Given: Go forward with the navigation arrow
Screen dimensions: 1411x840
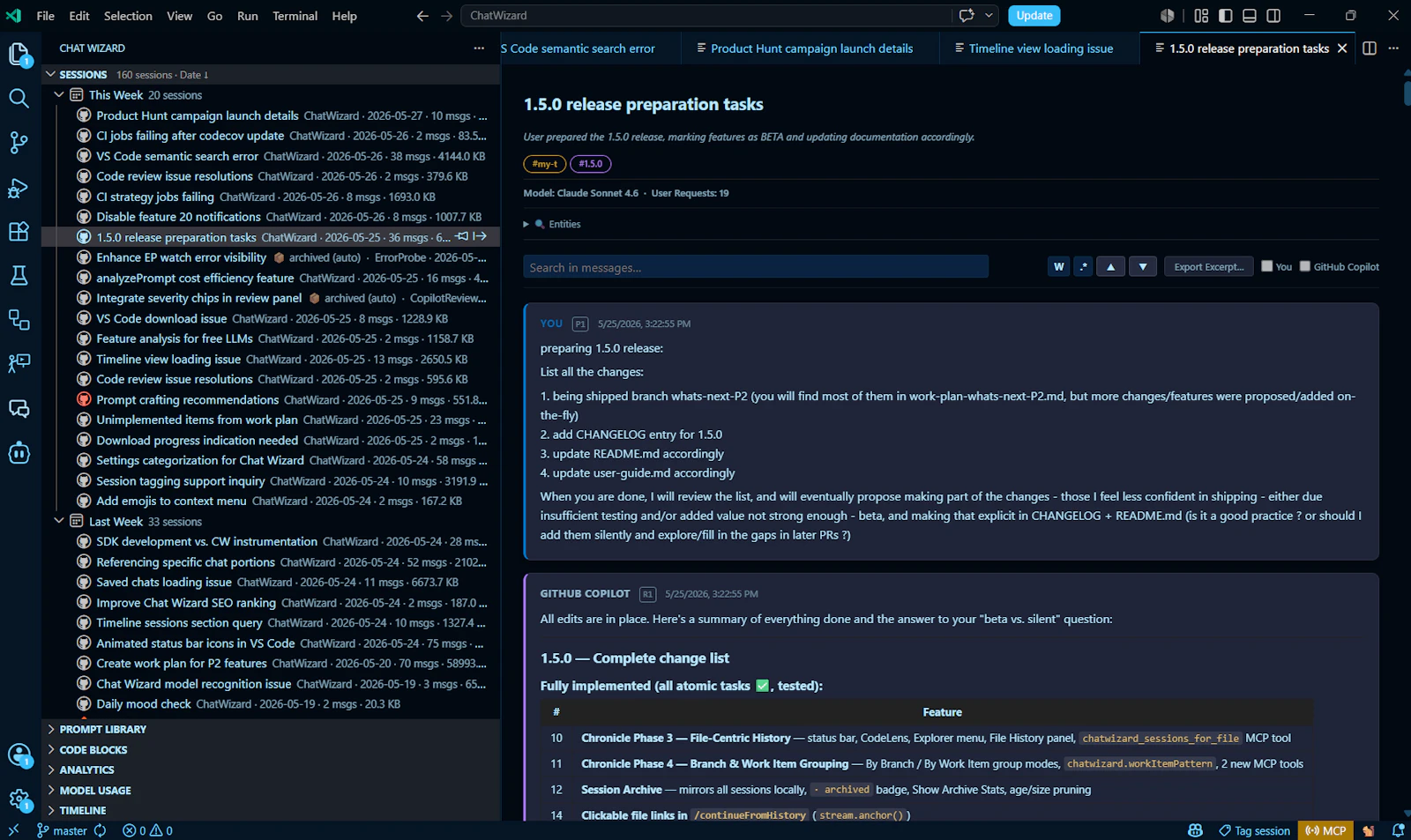Looking at the screenshot, I should point(446,16).
